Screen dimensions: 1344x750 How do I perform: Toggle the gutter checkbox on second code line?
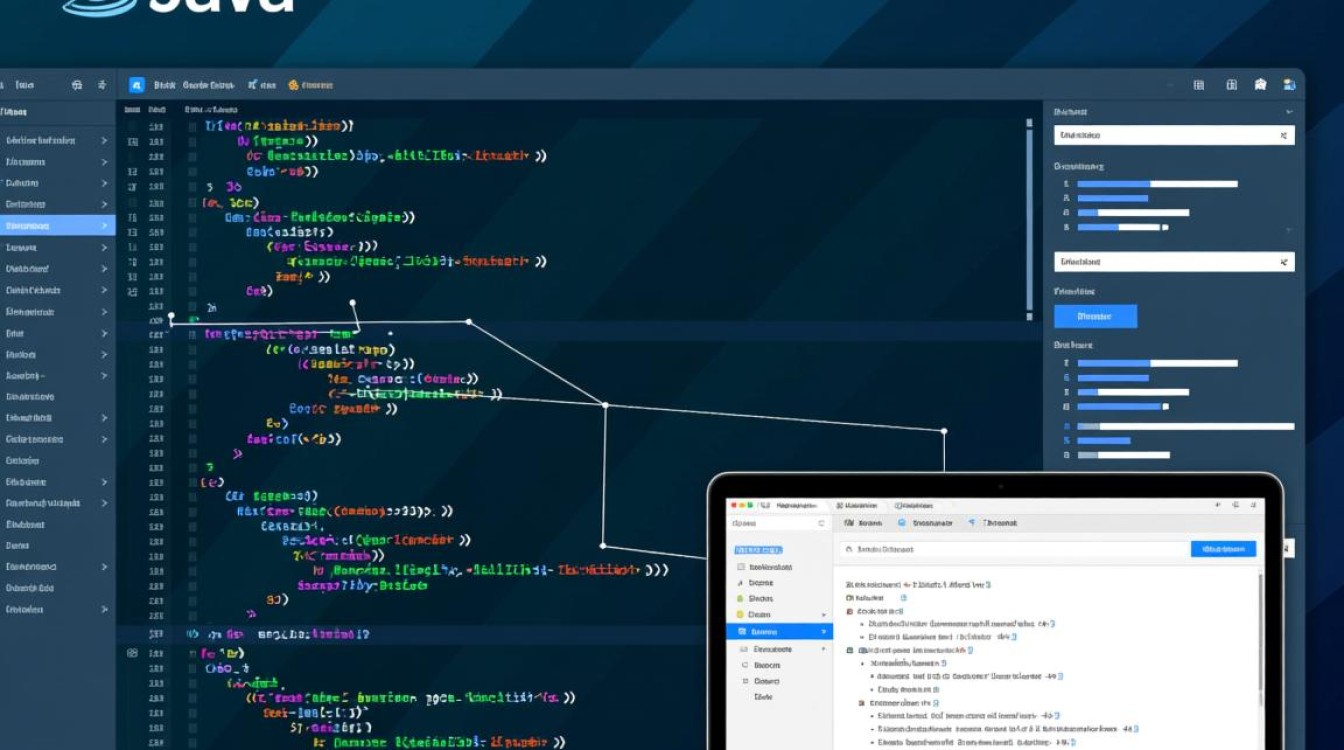coord(192,142)
